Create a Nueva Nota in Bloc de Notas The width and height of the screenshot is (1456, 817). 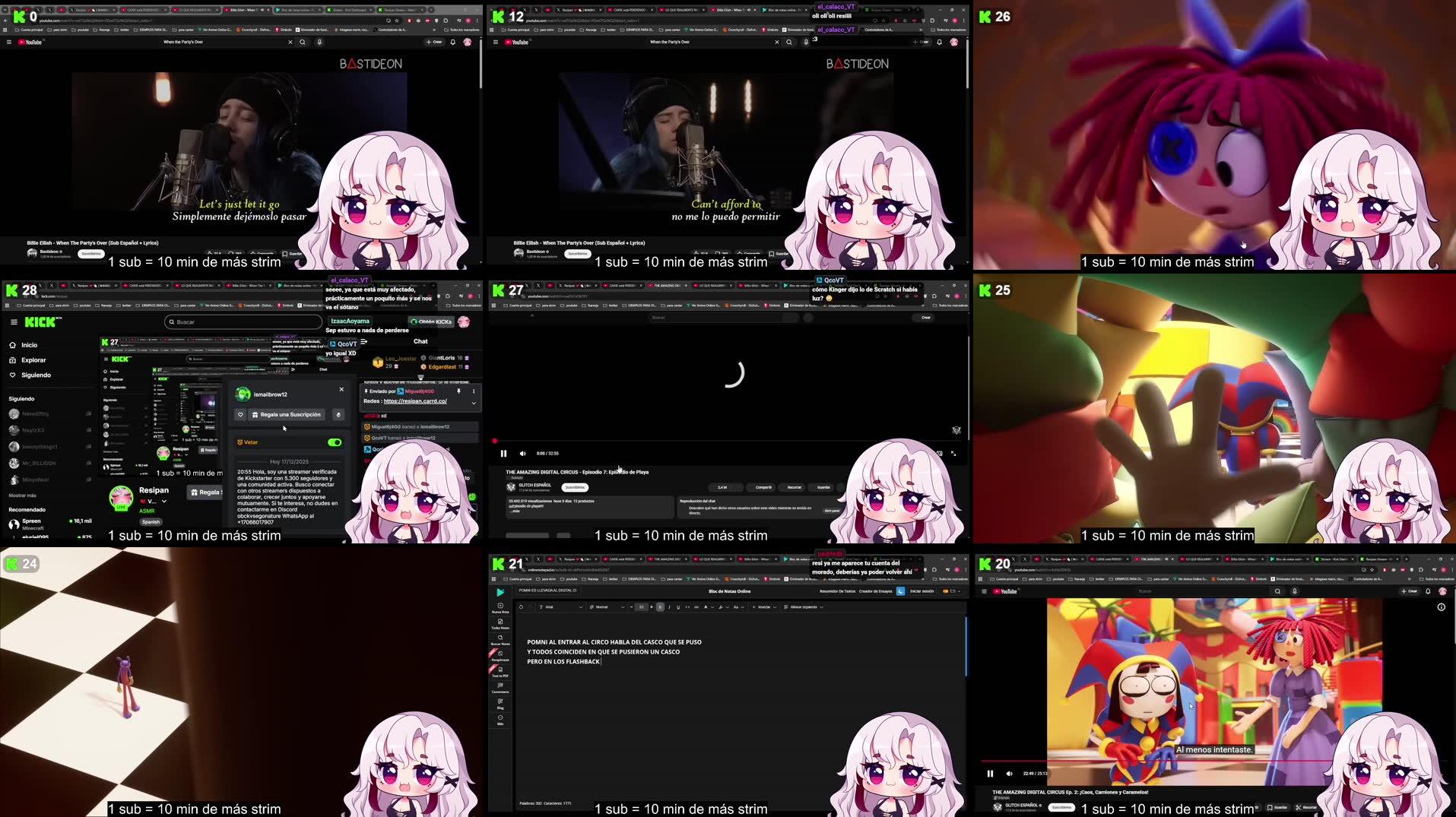[500, 608]
